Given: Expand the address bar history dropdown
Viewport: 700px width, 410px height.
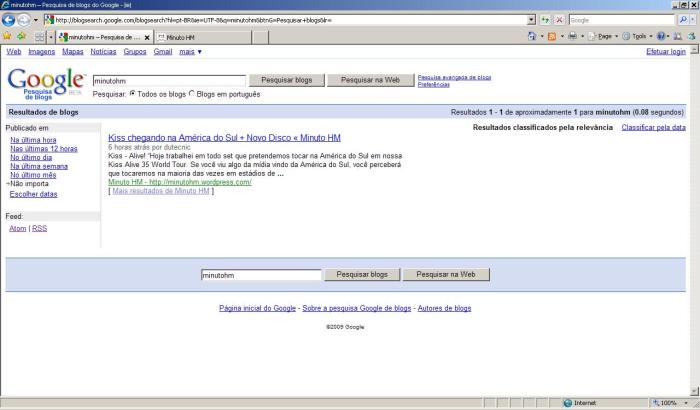Looking at the screenshot, I should click(x=531, y=20).
